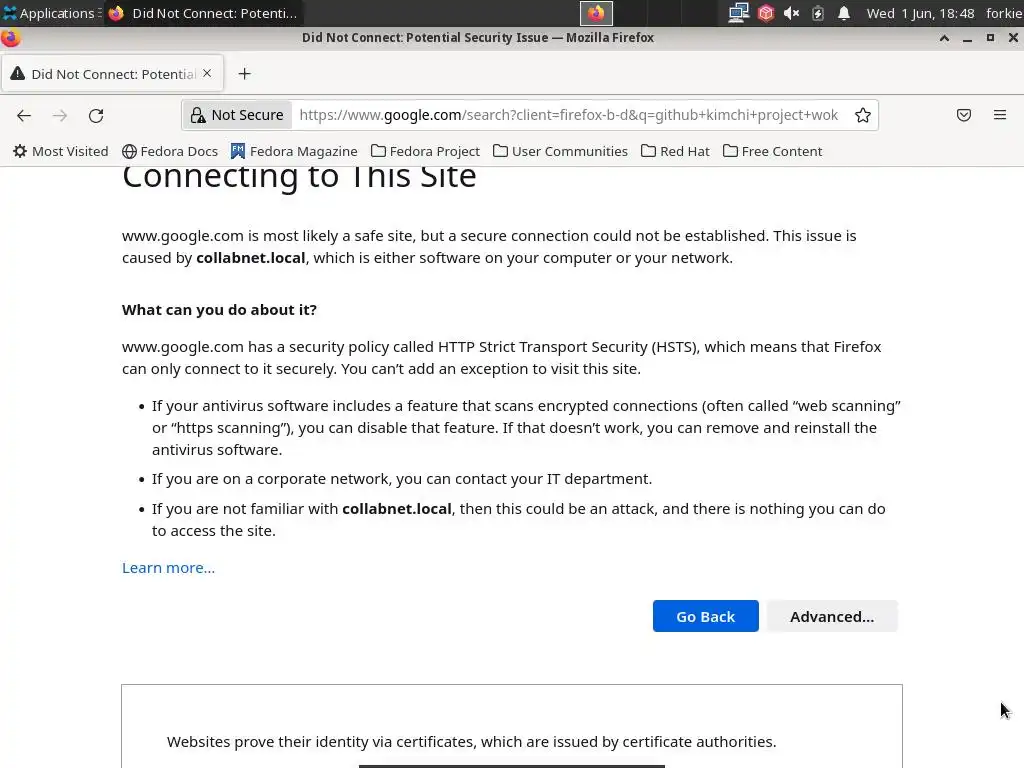Save page to Pocket
1024x768 pixels.
pos(964,115)
